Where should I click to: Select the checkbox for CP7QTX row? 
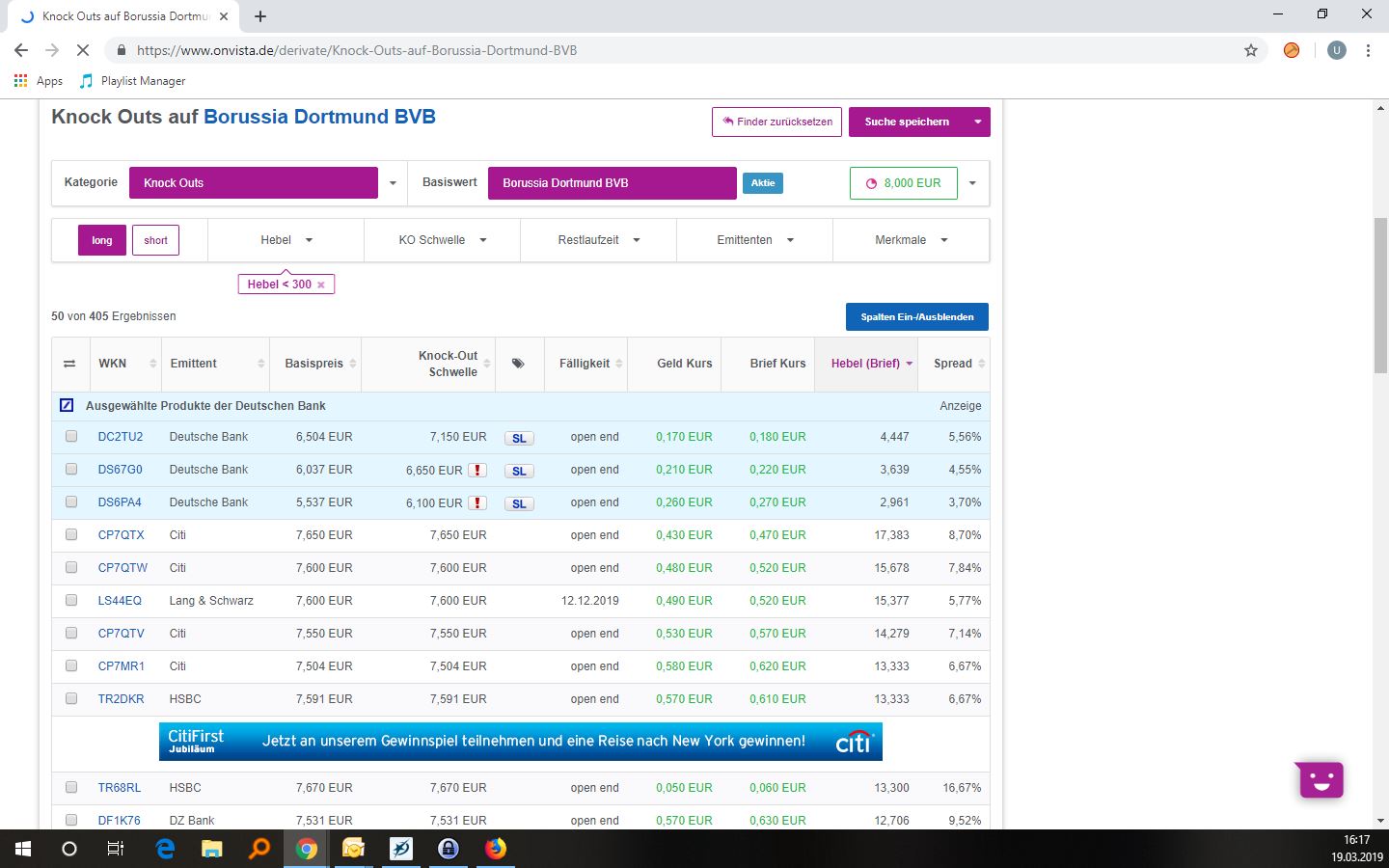click(x=71, y=535)
